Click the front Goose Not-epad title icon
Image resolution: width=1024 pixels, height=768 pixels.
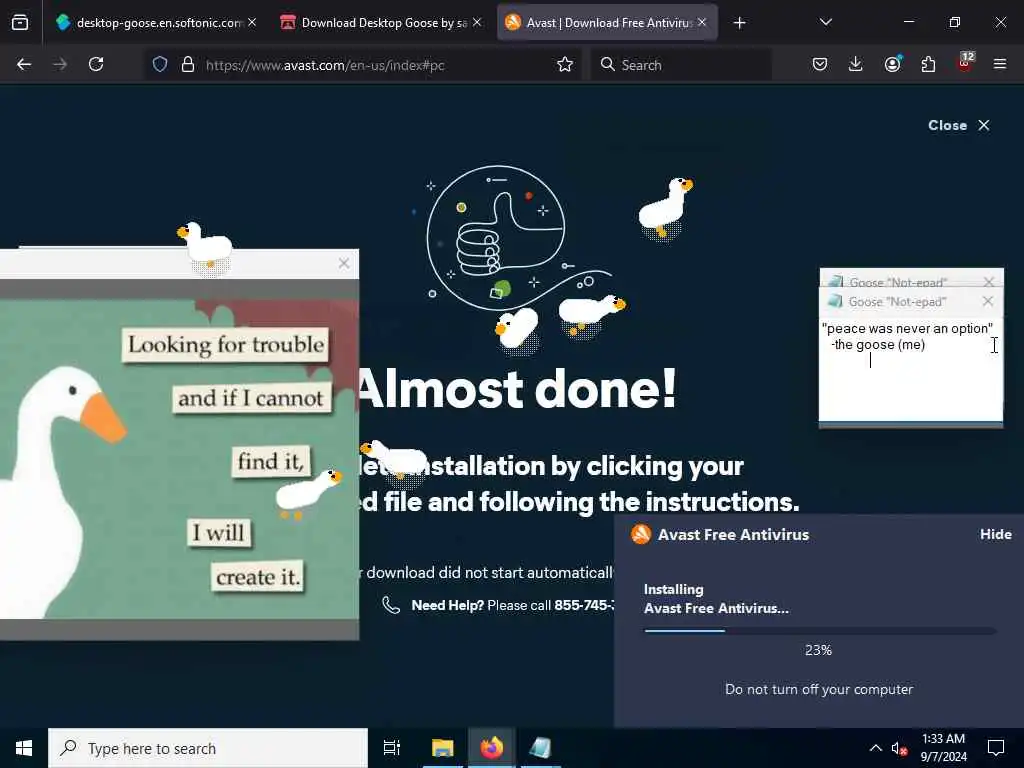[835, 301]
